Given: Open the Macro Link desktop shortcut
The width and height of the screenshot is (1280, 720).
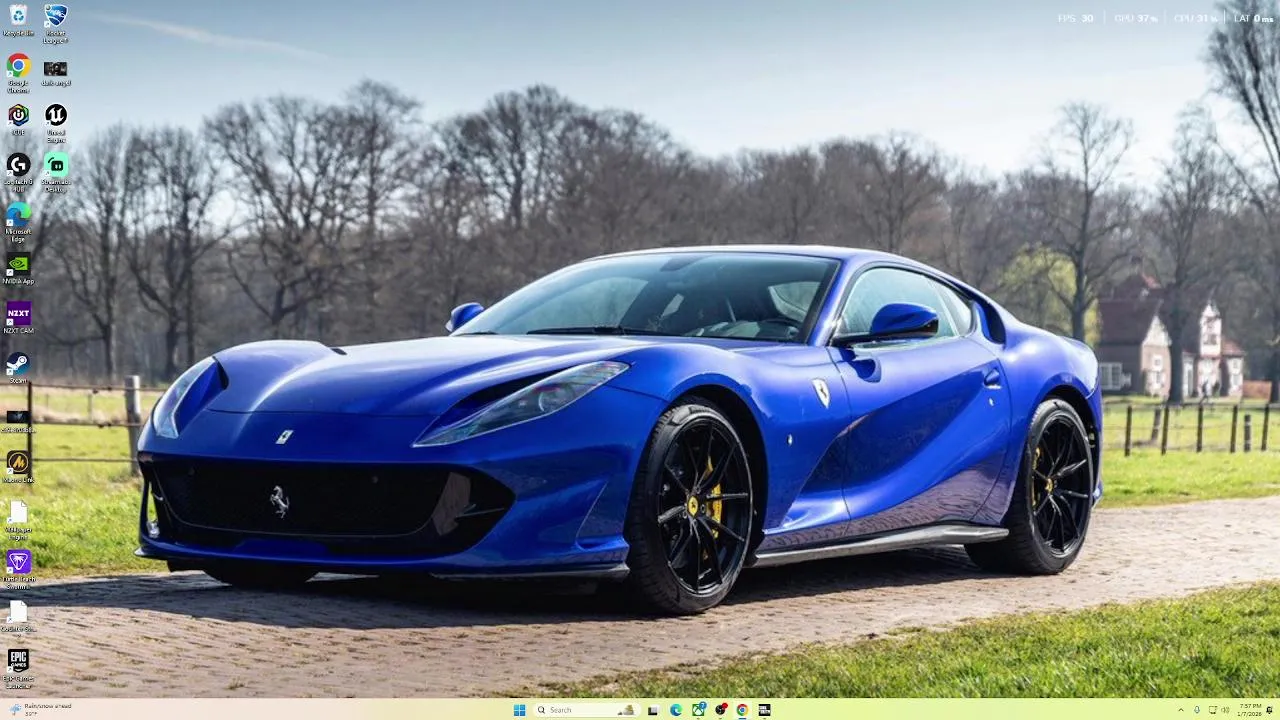Looking at the screenshot, I should [x=18, y=466].
